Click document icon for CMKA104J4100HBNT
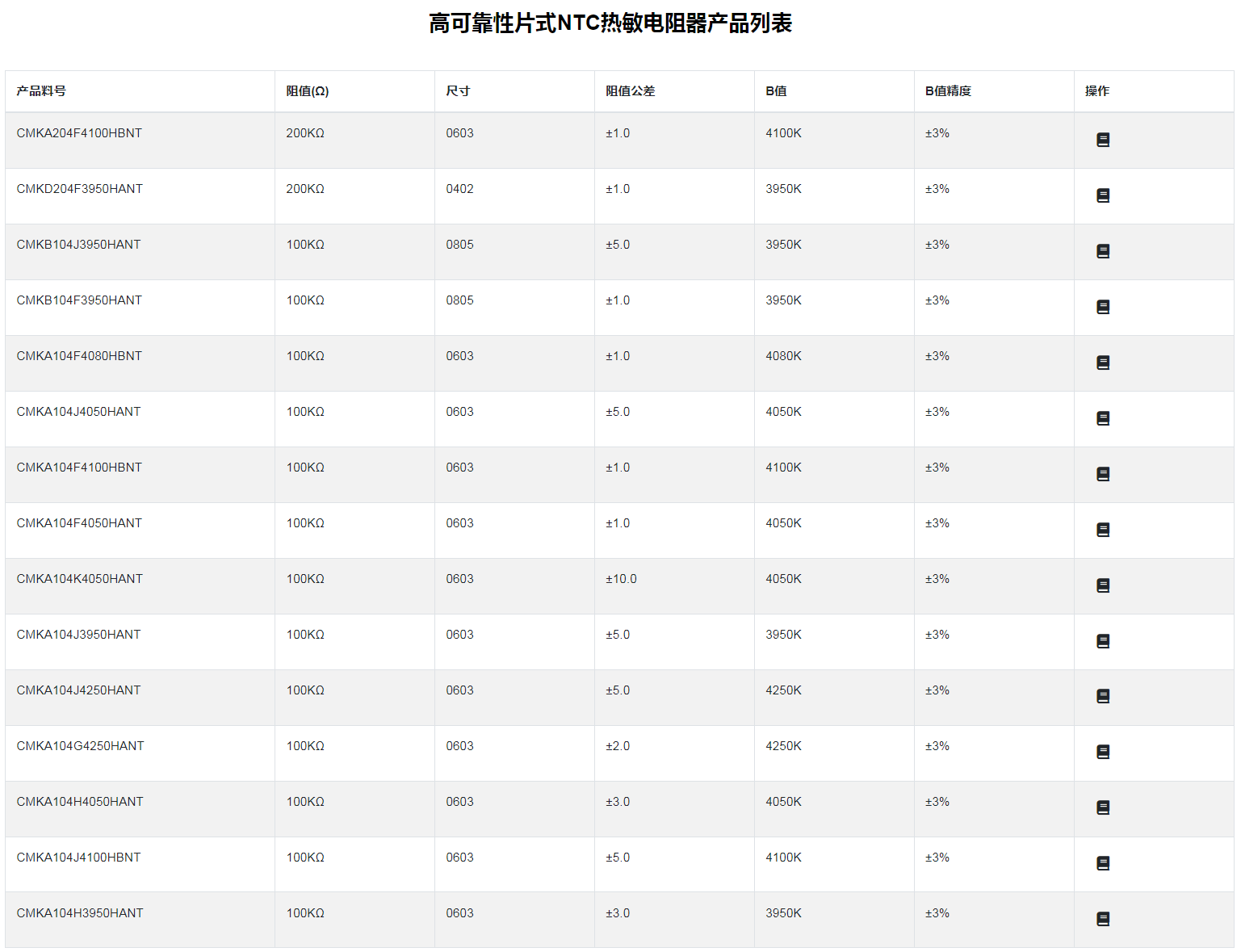This screenshot has width=1241, height=952. click(1103, 863)
